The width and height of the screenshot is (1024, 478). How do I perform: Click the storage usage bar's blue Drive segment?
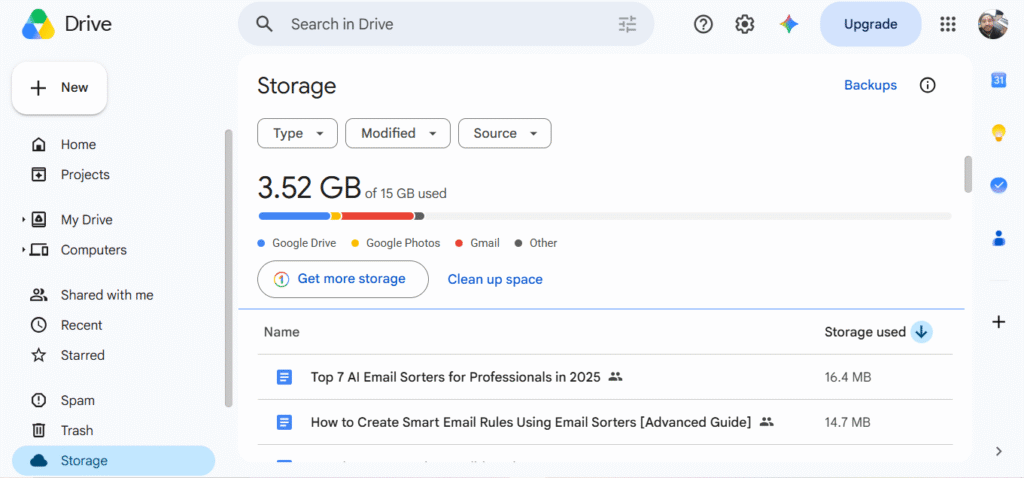(x=295, y=216)
